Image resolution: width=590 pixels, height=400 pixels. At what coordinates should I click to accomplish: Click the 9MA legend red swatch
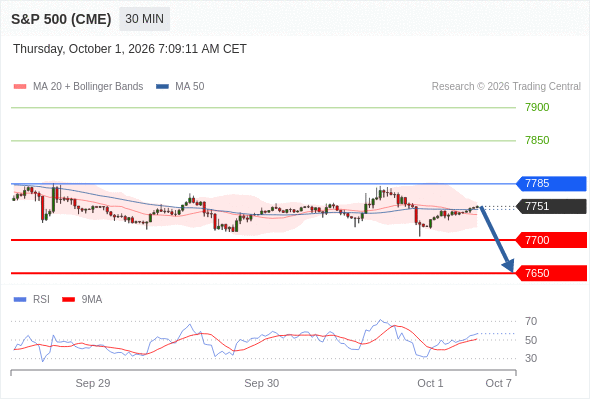click(x=68, y=300)
